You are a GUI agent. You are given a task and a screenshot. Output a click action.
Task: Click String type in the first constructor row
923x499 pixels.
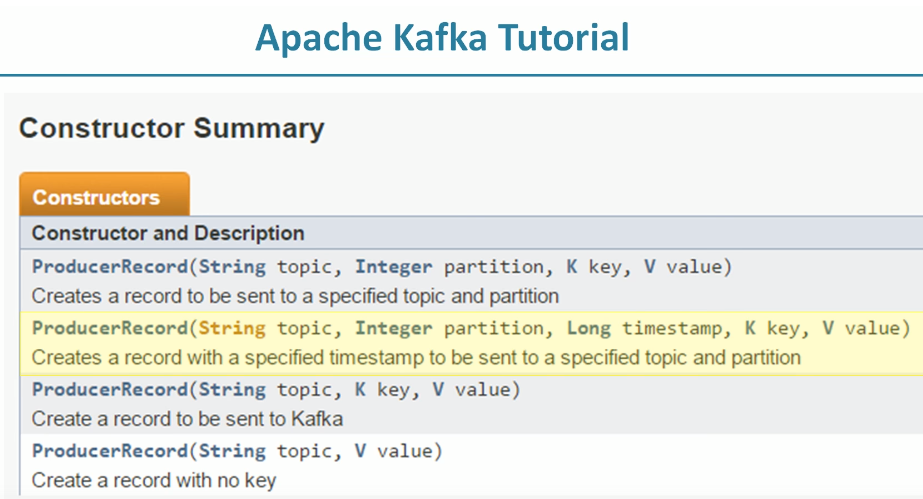coord(232,267)
